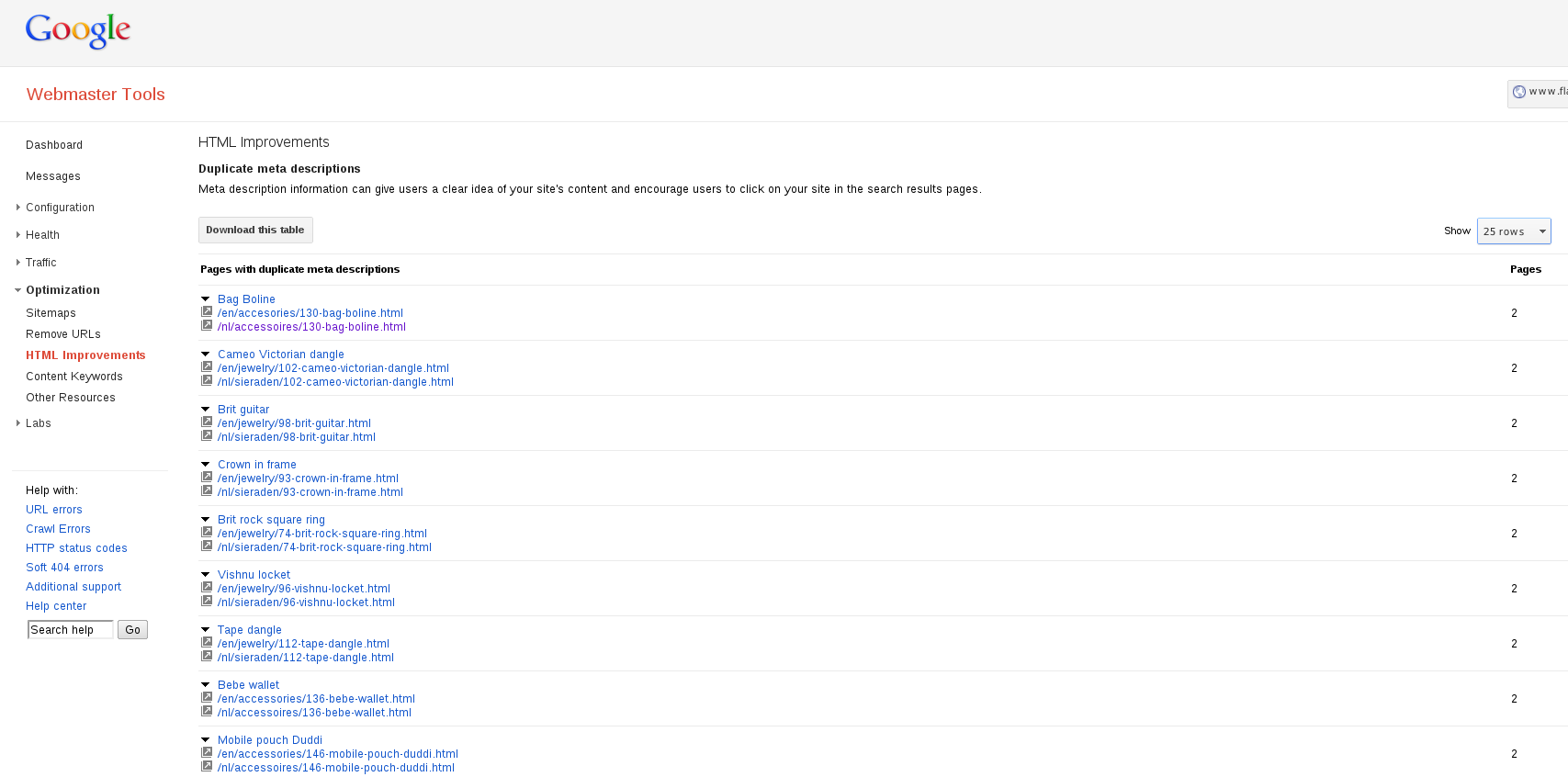The image size is (1568, 777).
Task: Open external icon for /nl/sieraden/74-brit-rock-square-ring.html
Action: pyautogui.click(x=207, y=546)
